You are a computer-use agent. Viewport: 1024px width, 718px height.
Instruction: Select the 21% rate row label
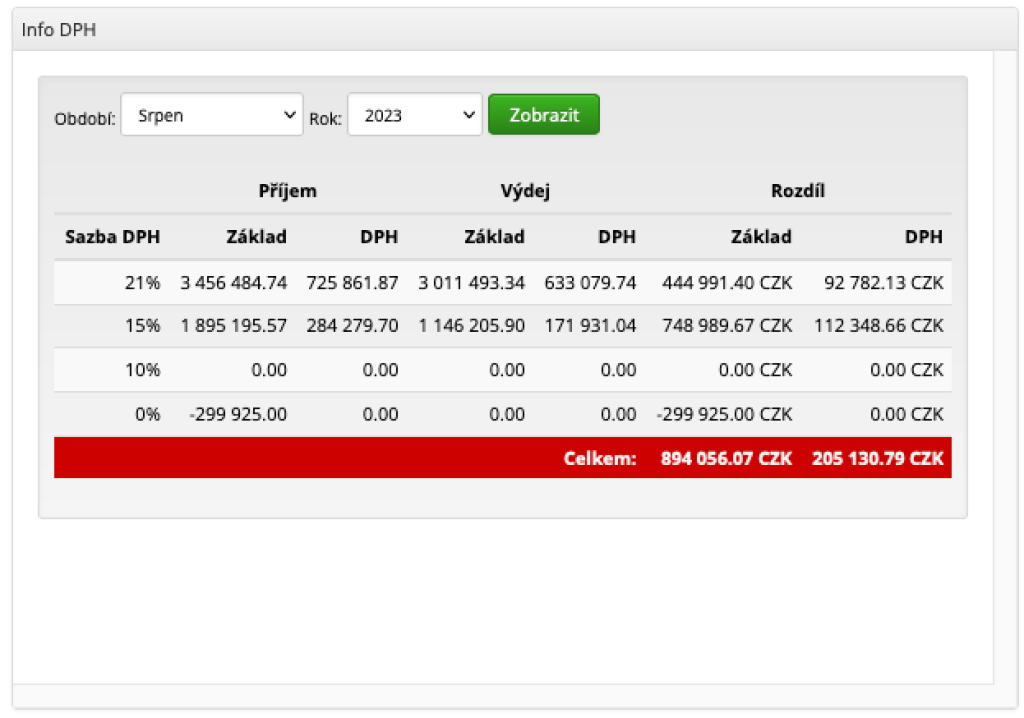142,283
